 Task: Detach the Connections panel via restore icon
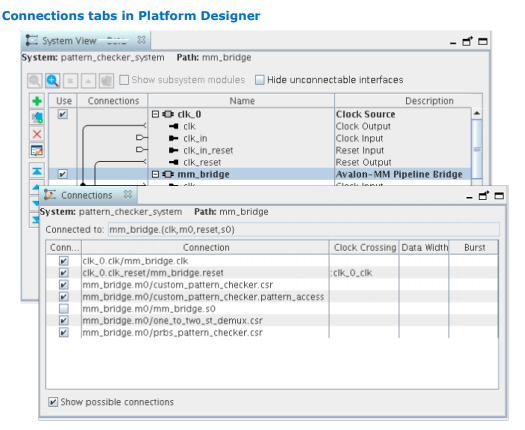[483, 196]
